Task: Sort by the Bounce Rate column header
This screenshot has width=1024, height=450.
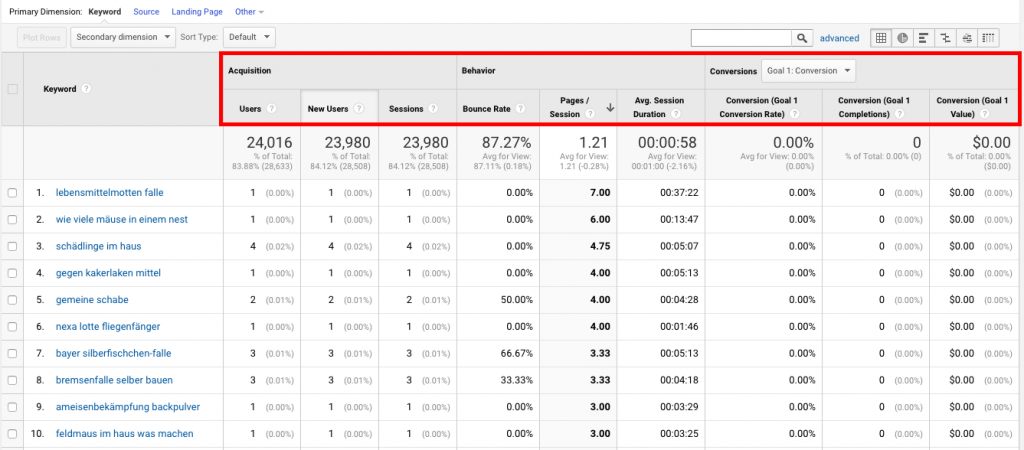Action: 486,109
